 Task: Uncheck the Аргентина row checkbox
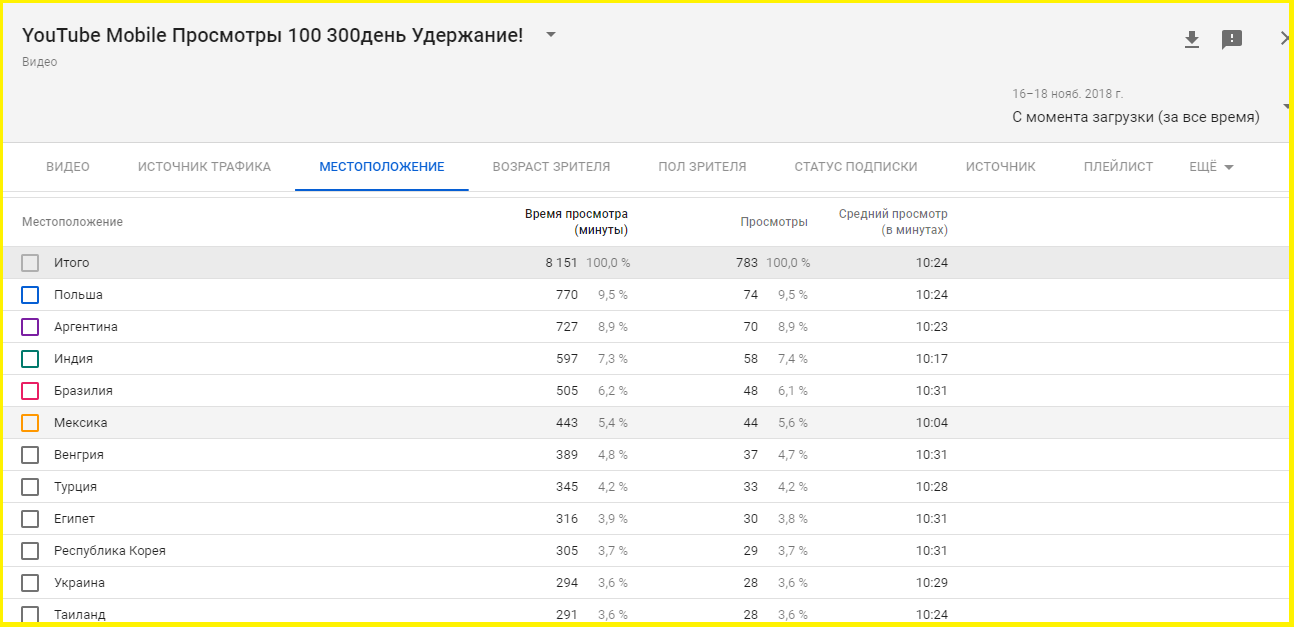30,327
